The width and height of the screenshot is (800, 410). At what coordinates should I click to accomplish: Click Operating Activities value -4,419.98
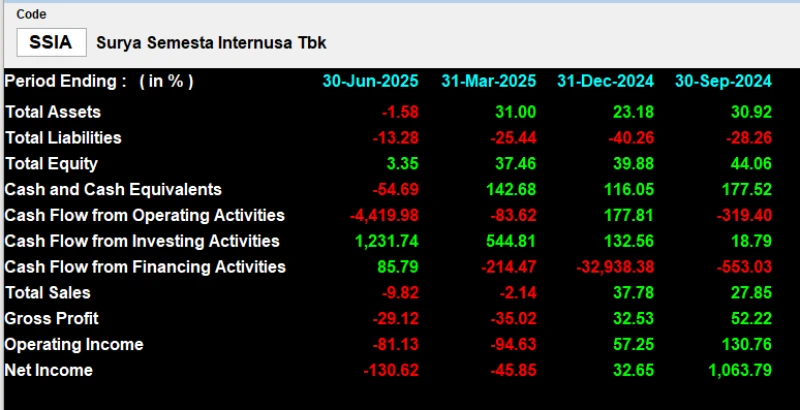click(384, 215)
